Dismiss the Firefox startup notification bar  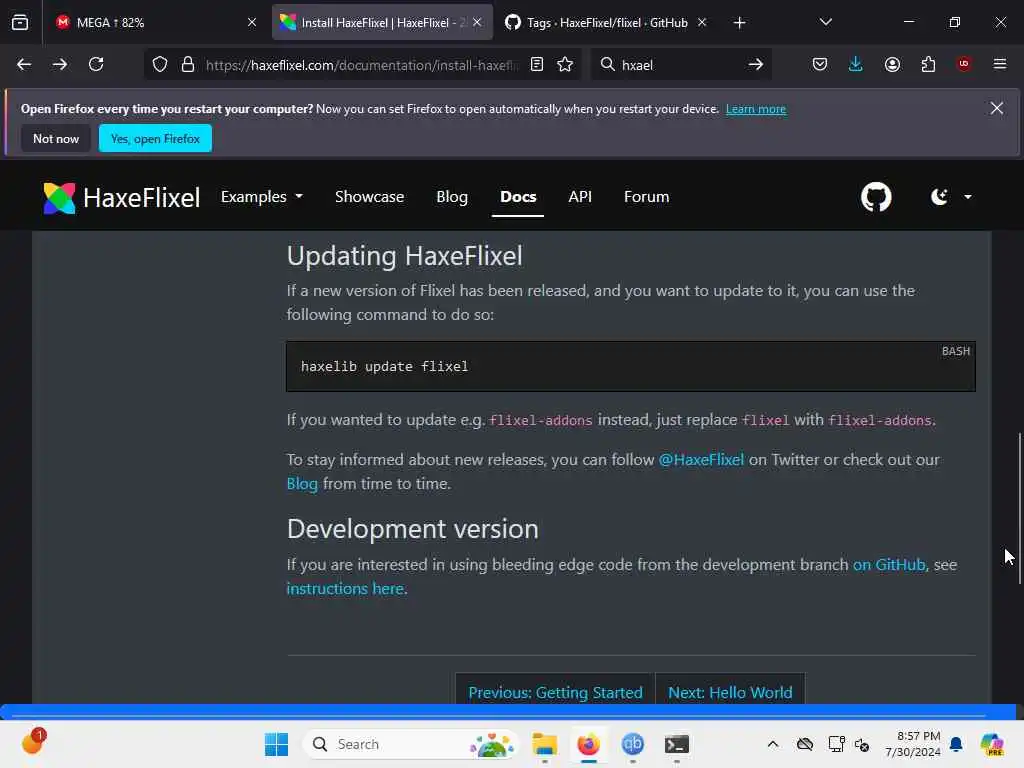pyautogui.click(x=997, y=108)
